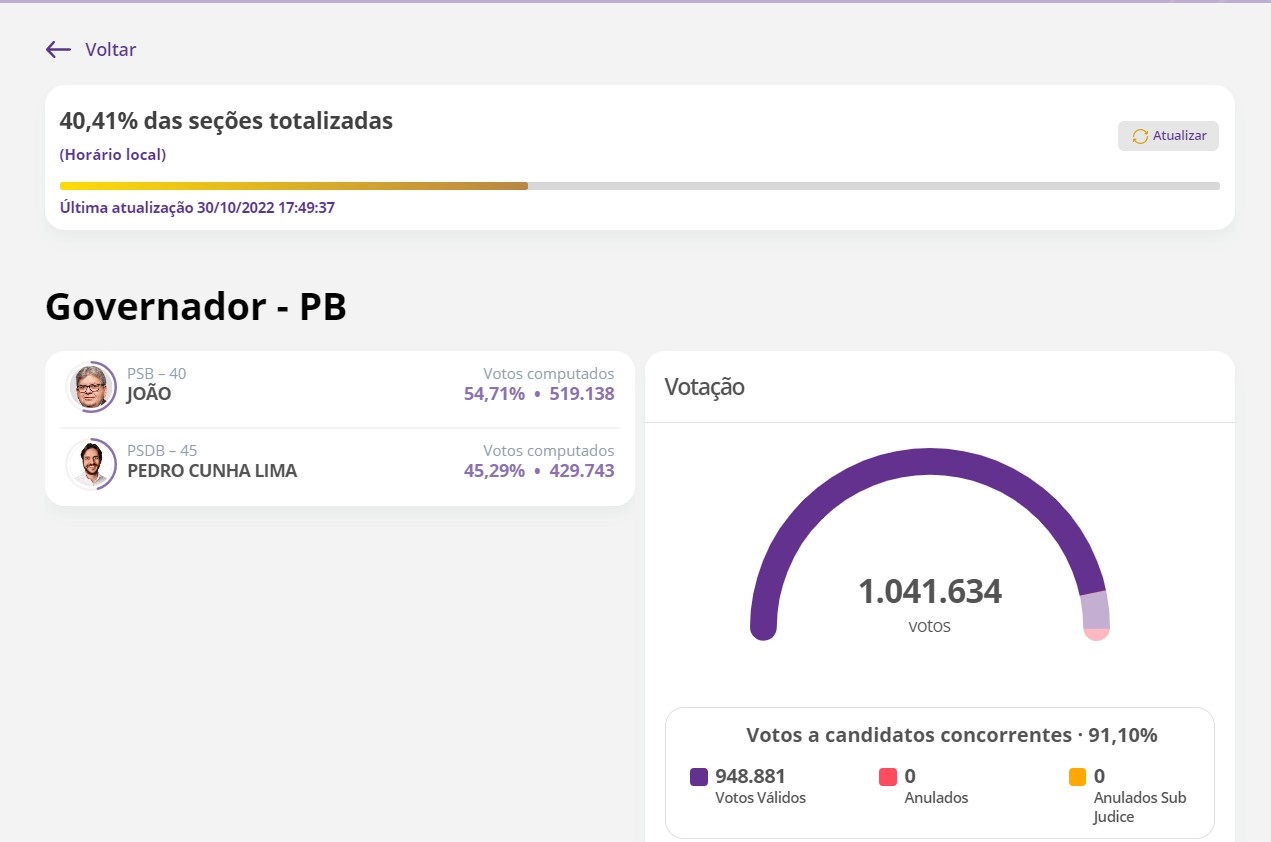The height and width of the screenshot is (842, 1271).
Task: Click the pink end segment of the gauge
Action: click(1097, 634)
